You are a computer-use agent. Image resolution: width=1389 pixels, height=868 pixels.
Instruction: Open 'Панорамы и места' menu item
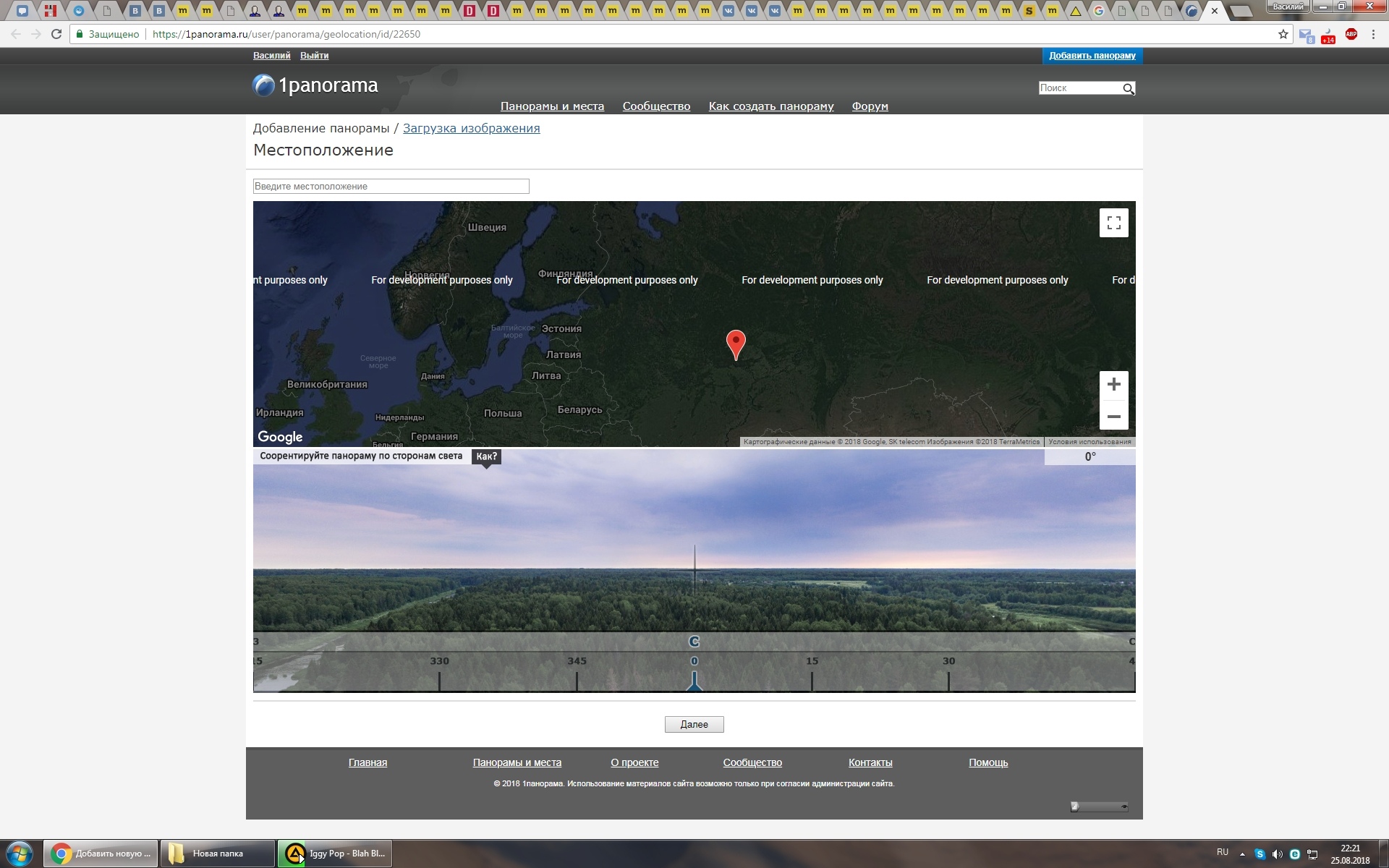click(552, 106)
